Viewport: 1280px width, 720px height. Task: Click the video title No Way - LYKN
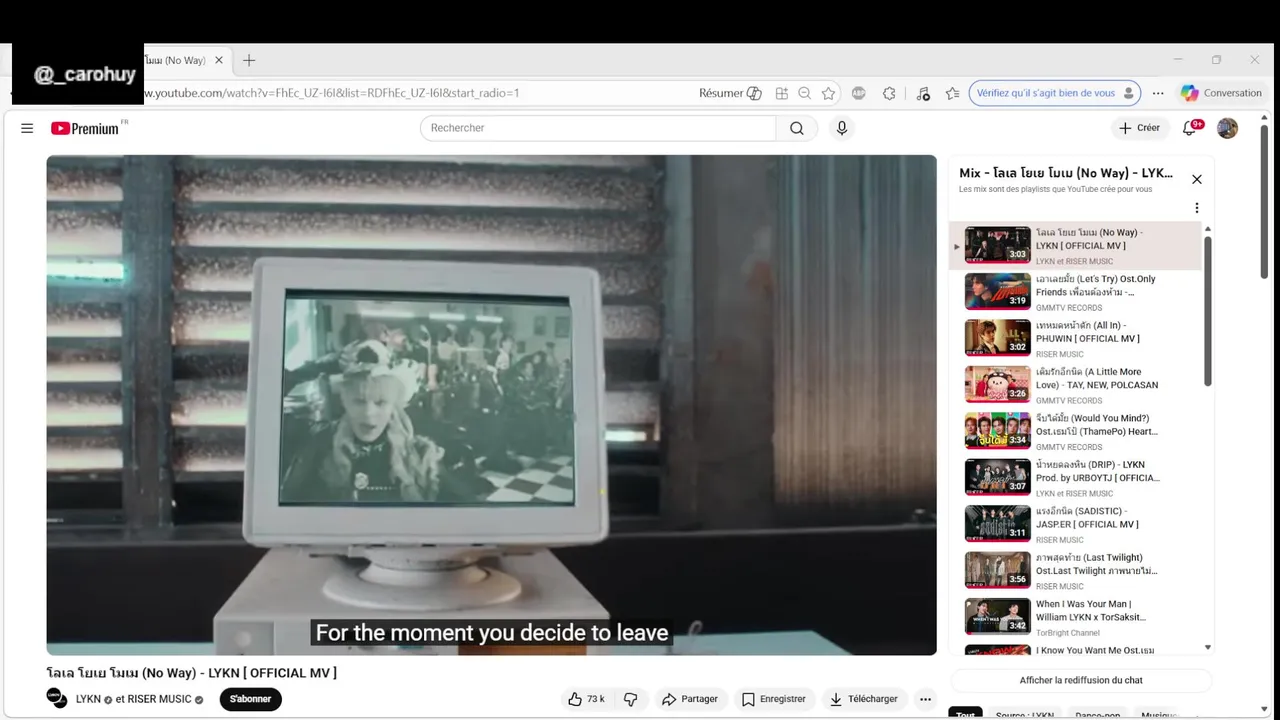coord(192,673)
